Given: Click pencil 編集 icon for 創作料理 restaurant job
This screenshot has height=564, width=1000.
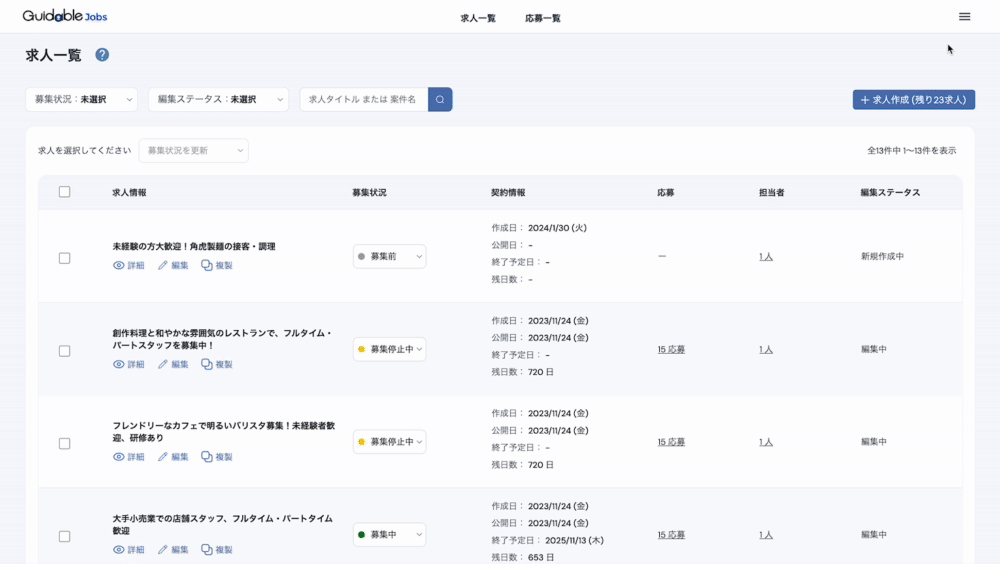Looking at the screenshot, I should pos(163,365).
